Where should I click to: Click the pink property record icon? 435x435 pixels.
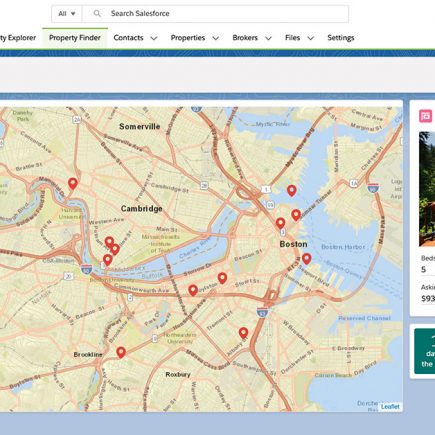(426, 116)
